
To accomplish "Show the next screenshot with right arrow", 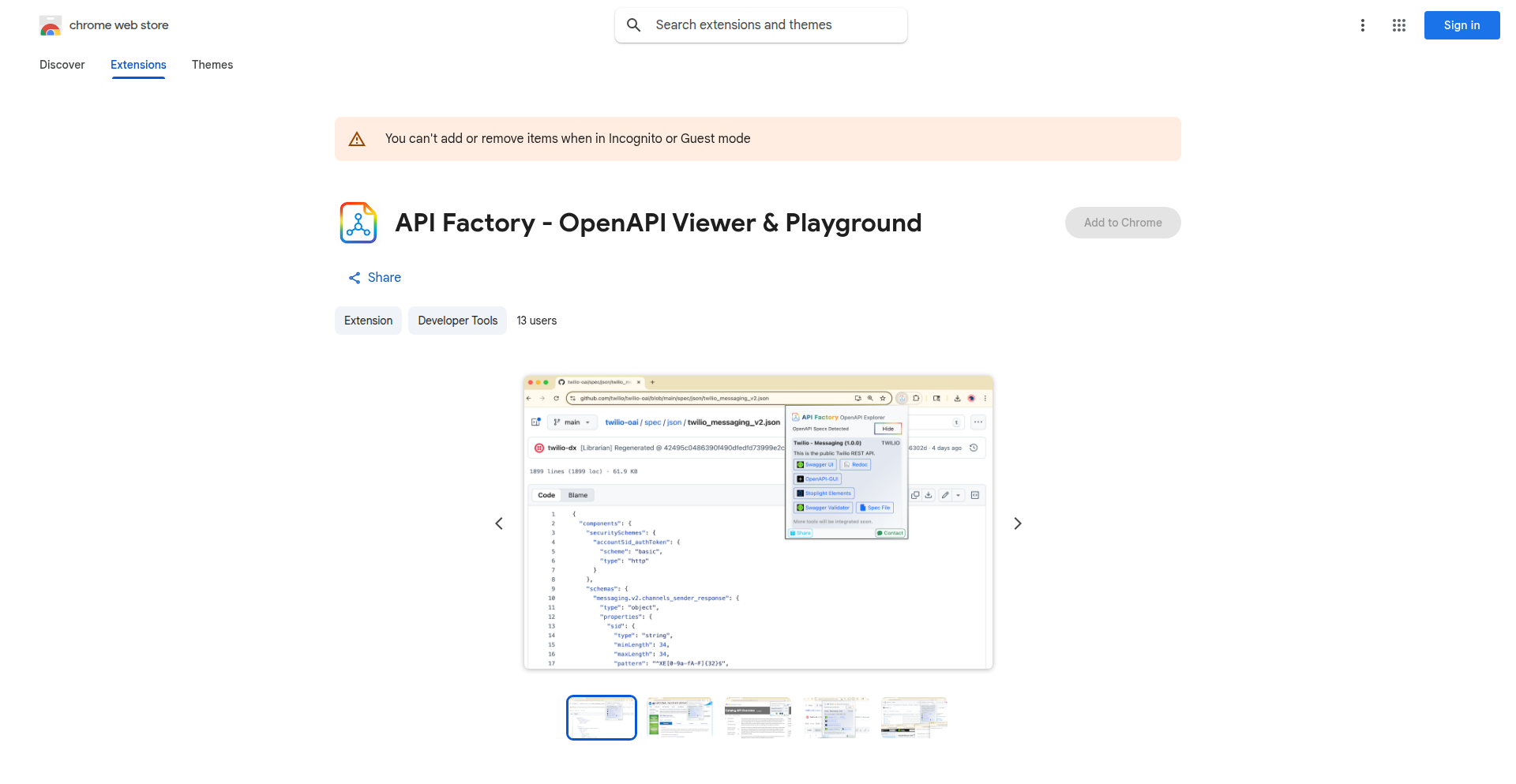I will pyautogui.click(x=1017, y=523).
